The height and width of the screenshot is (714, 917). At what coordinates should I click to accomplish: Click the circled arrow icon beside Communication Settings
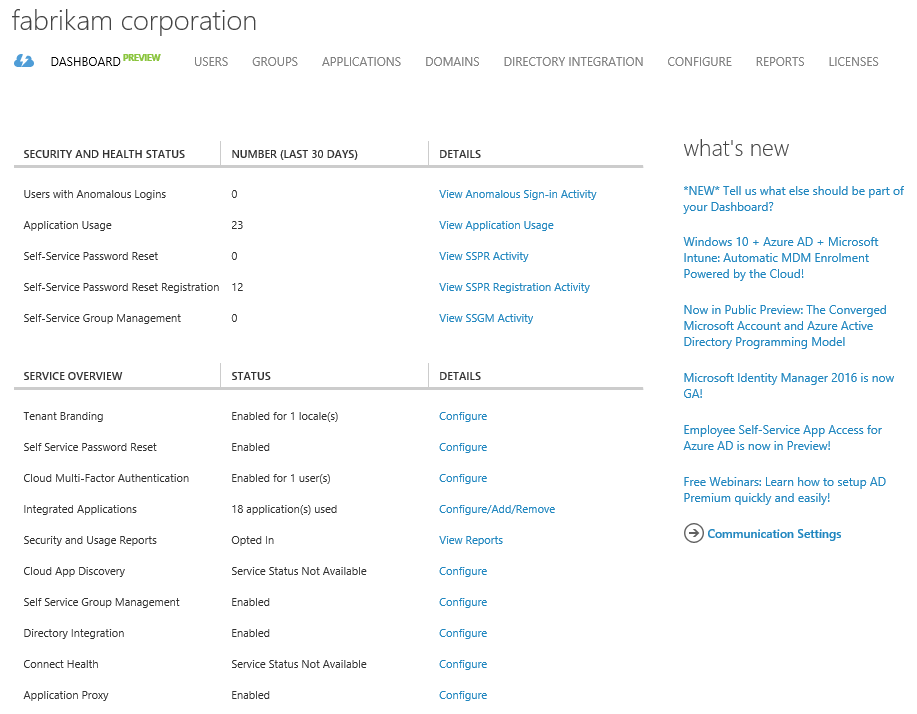[693, 533]
